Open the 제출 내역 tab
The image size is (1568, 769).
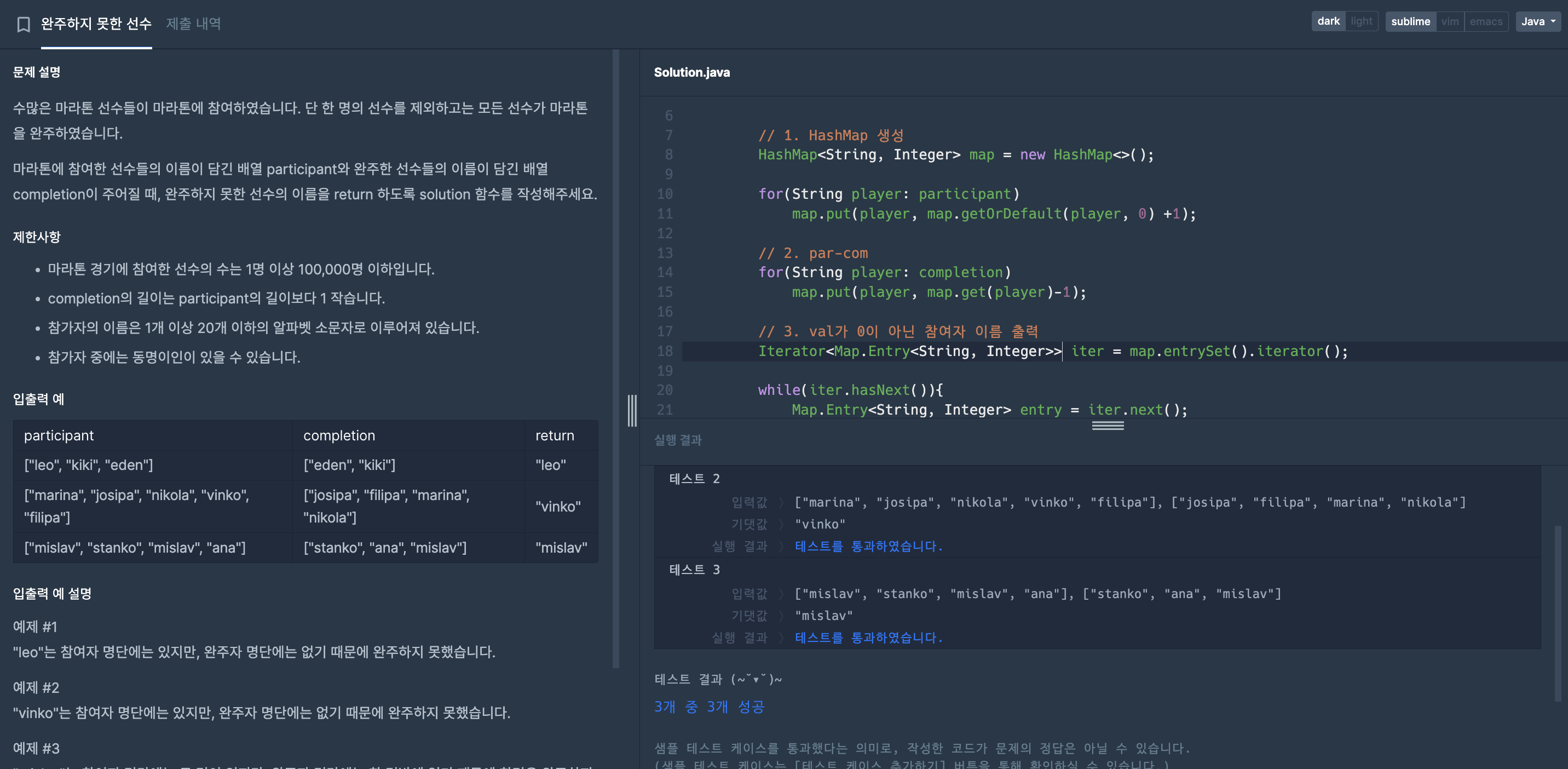193,24
